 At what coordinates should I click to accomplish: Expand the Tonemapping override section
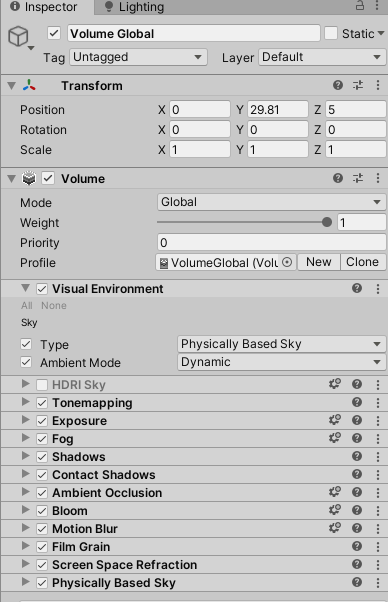26,402
